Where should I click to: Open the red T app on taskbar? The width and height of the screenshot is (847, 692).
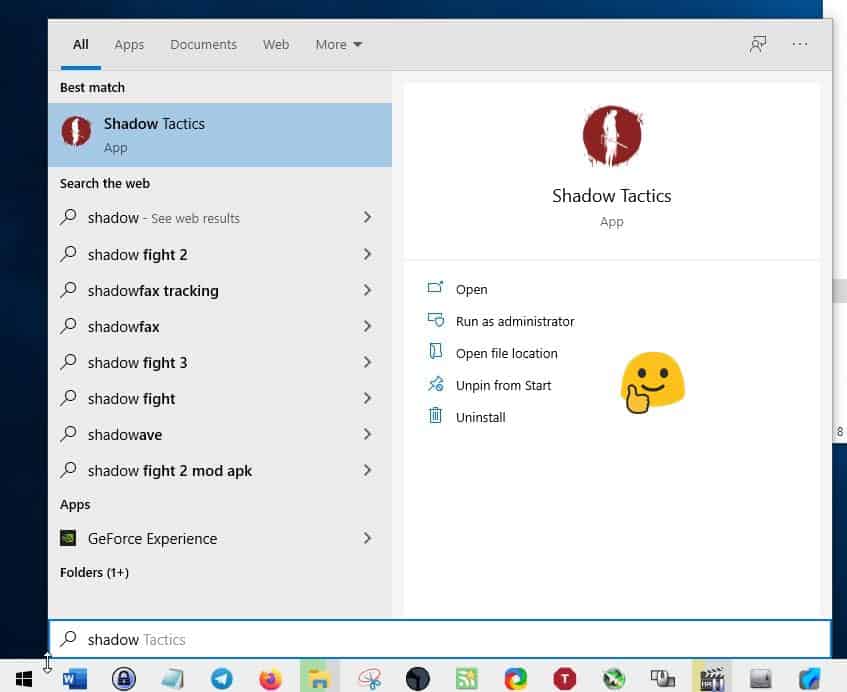564,678
